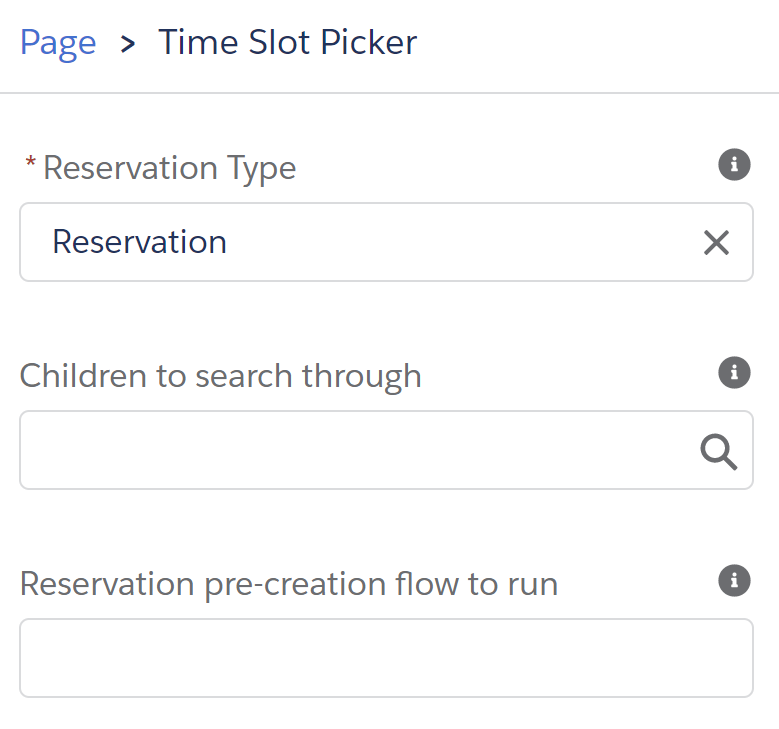Image resolution: width=779 pixels, height=729 pixels.
Task: Click the Reservation pre-creation flow text box
Action: point(386,658)
